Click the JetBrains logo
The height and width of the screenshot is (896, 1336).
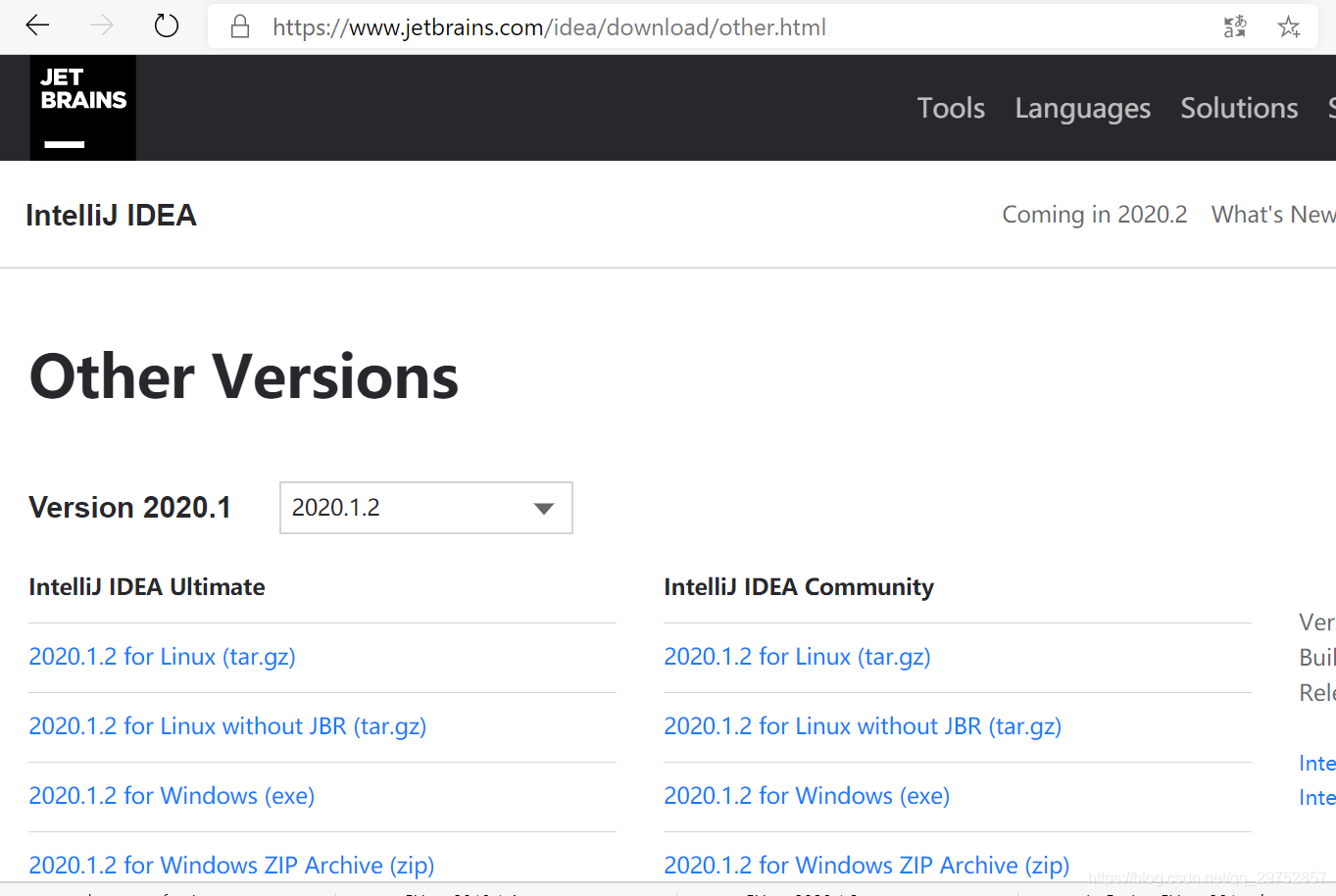(83, 108)
